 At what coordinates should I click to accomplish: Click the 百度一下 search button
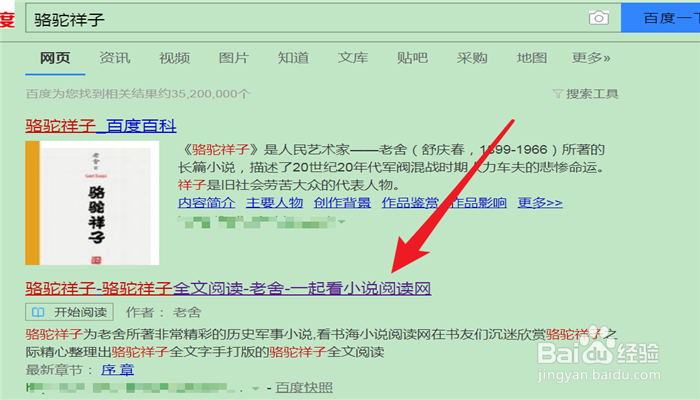[661, 18]
